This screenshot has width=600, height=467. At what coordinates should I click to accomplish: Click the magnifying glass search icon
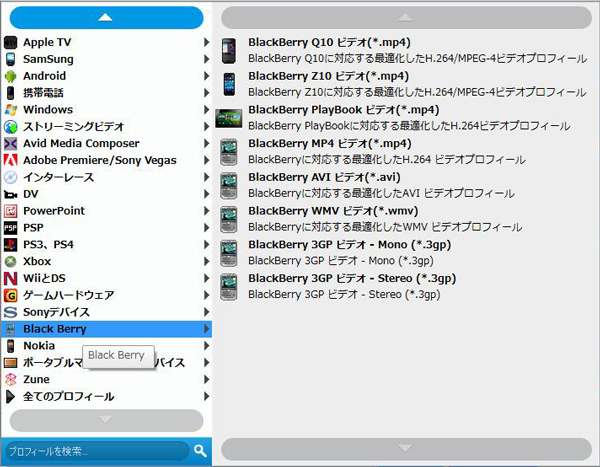(x=200, y=451)
